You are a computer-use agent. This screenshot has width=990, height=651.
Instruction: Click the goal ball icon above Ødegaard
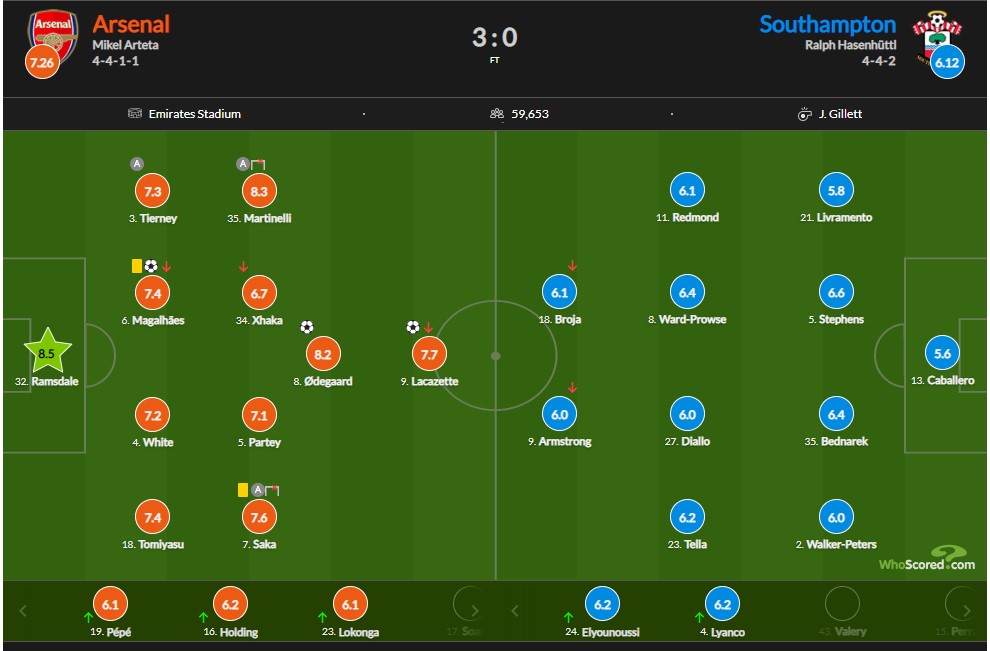tap(307, 327)
